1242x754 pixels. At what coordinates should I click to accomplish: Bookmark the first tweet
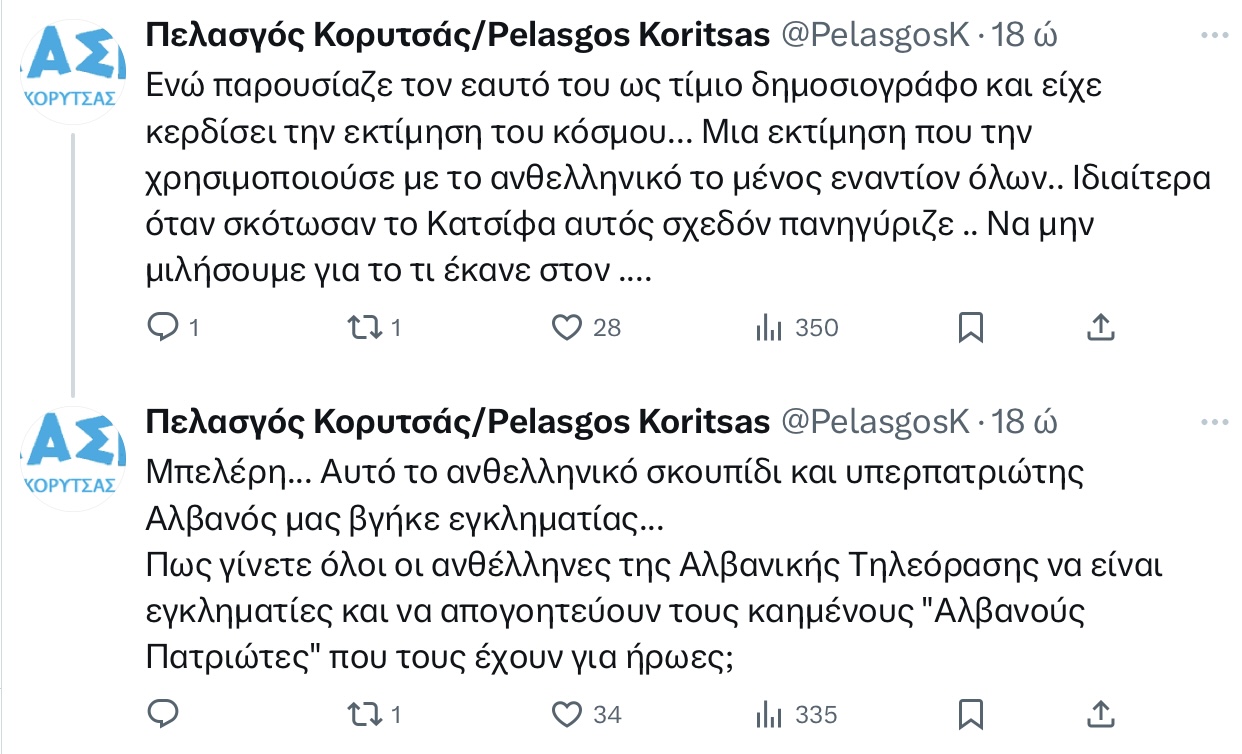971,327
